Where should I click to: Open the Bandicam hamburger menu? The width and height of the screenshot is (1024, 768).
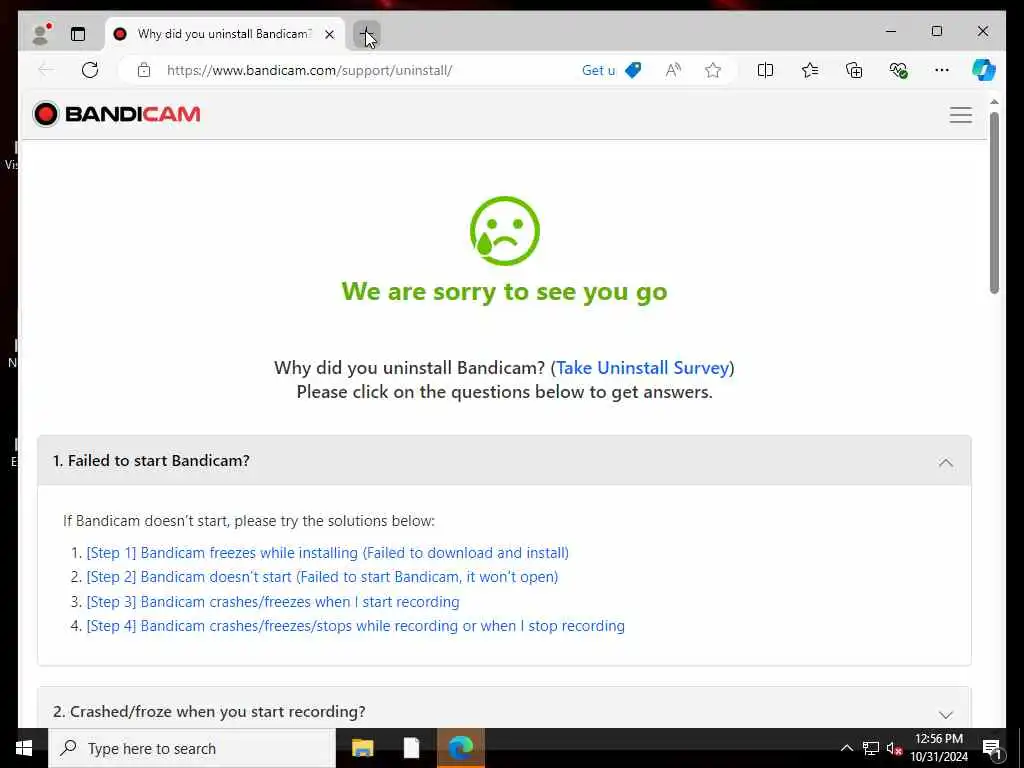[961, 115]
